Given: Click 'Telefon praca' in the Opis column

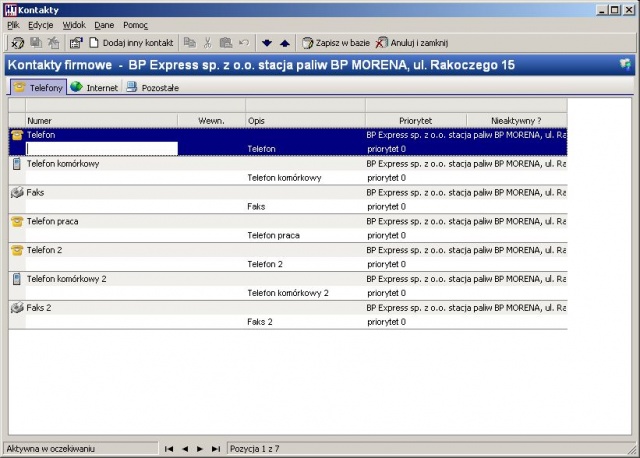Looking at the screenshot, I should tap(273, 235).
